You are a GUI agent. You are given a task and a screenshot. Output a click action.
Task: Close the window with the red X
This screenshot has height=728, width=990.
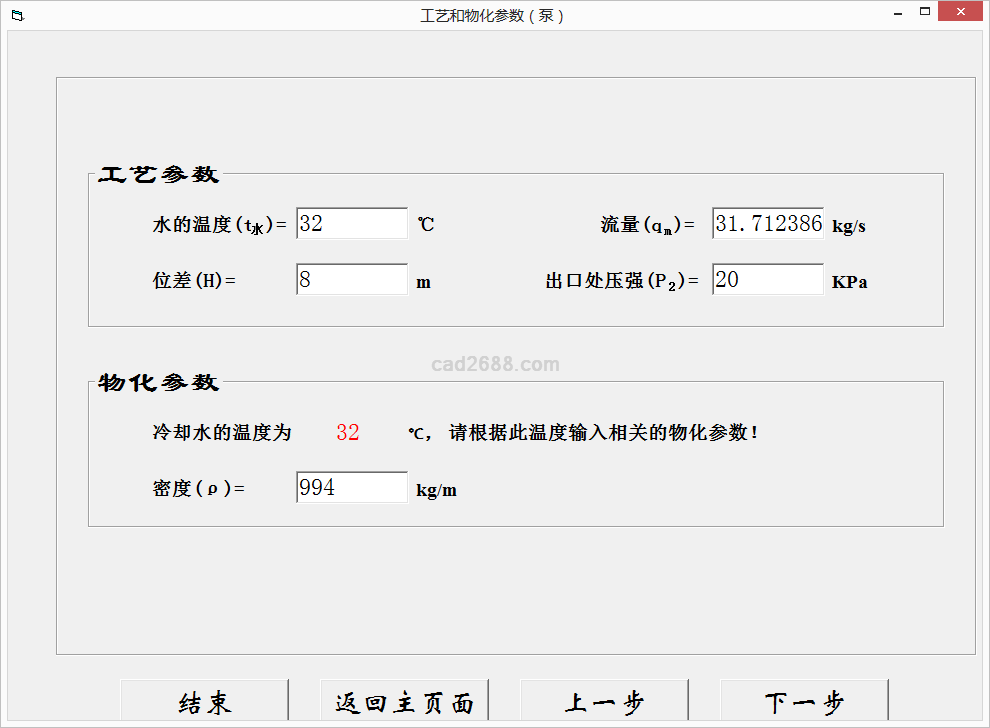pos(962,13)
